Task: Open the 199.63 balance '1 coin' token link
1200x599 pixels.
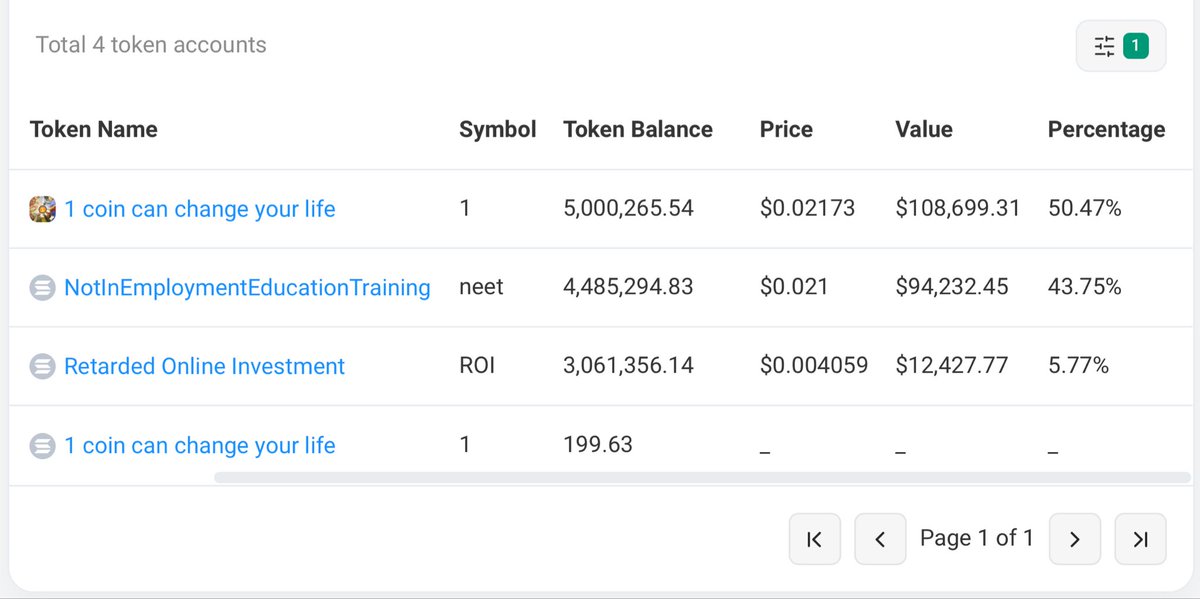Action: [200, 446]
